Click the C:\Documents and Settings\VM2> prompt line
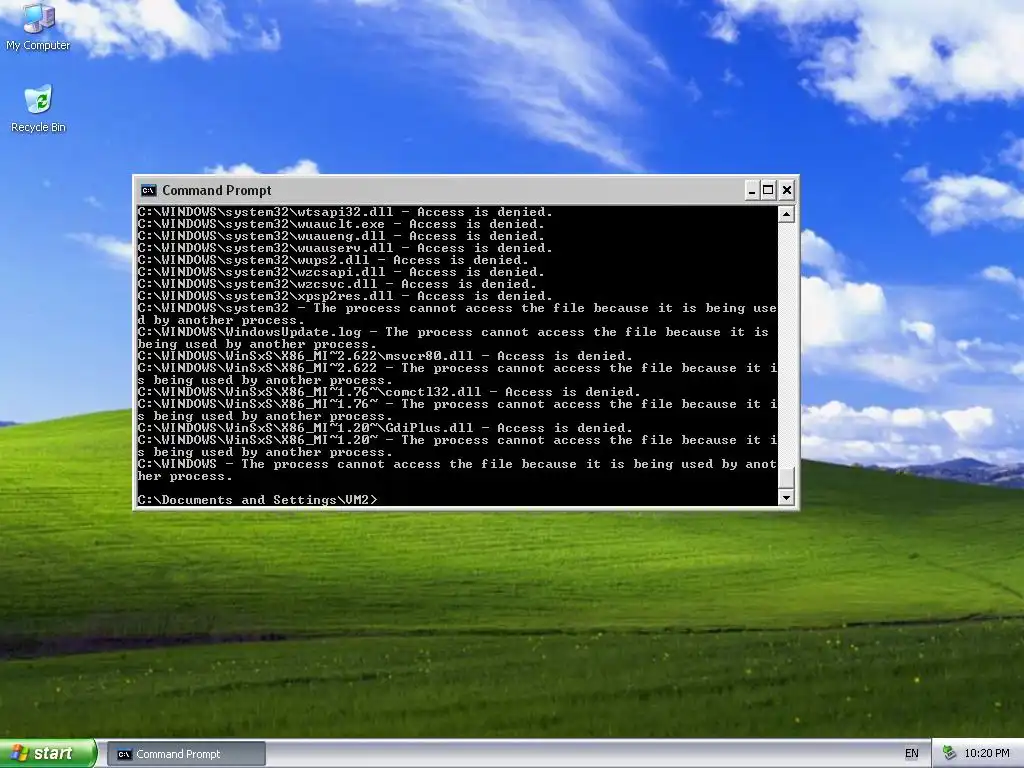1024x768 pixels. tap(257, 500)
